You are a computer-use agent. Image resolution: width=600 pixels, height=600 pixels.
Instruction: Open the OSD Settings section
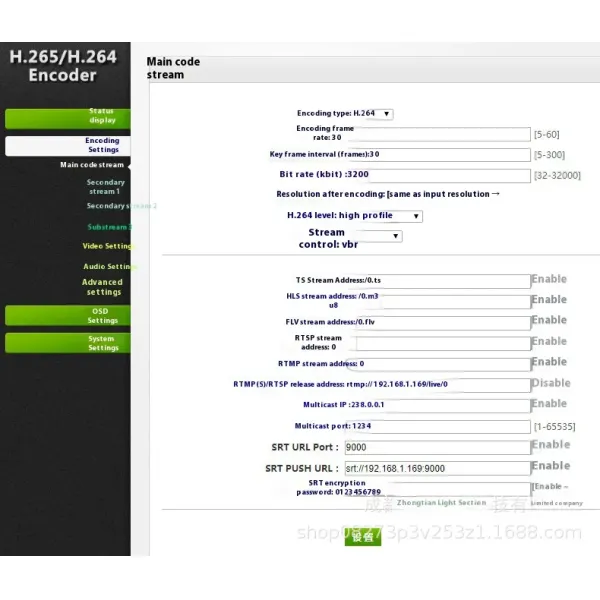pyautogui.click(x=68, y=316)
